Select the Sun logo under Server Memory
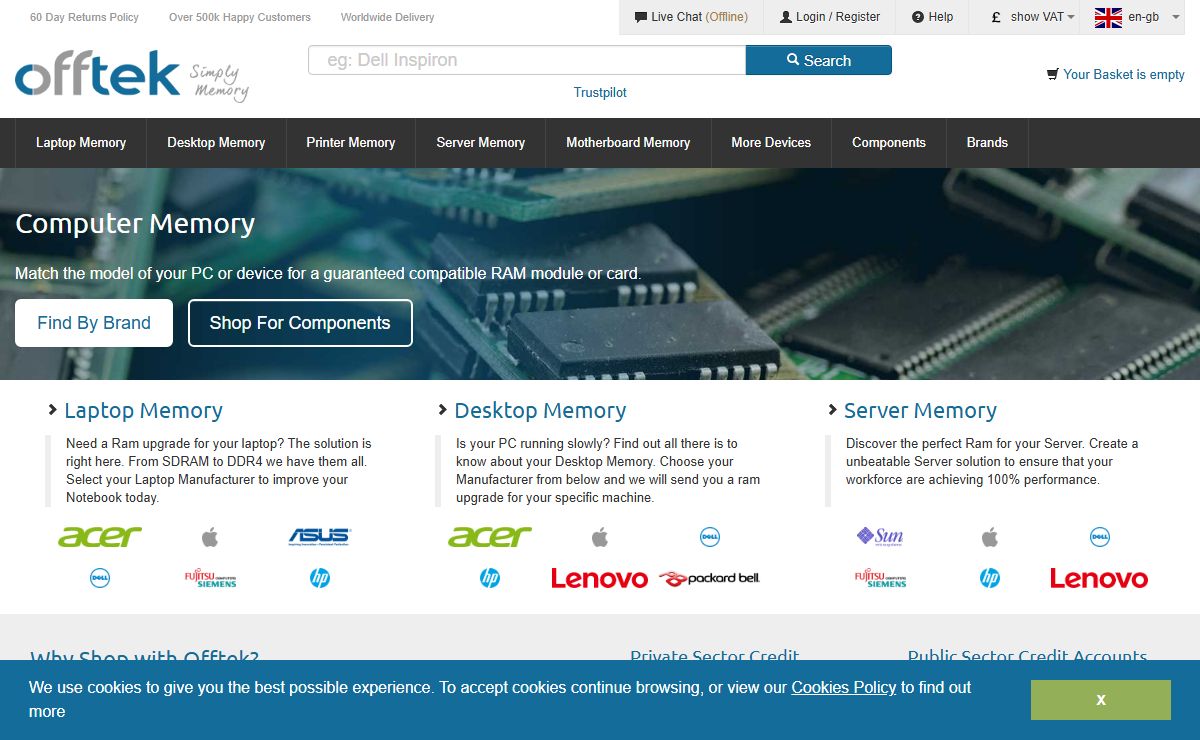The height and width of the screenshot is (740, 1200). (x=880, y=537)
